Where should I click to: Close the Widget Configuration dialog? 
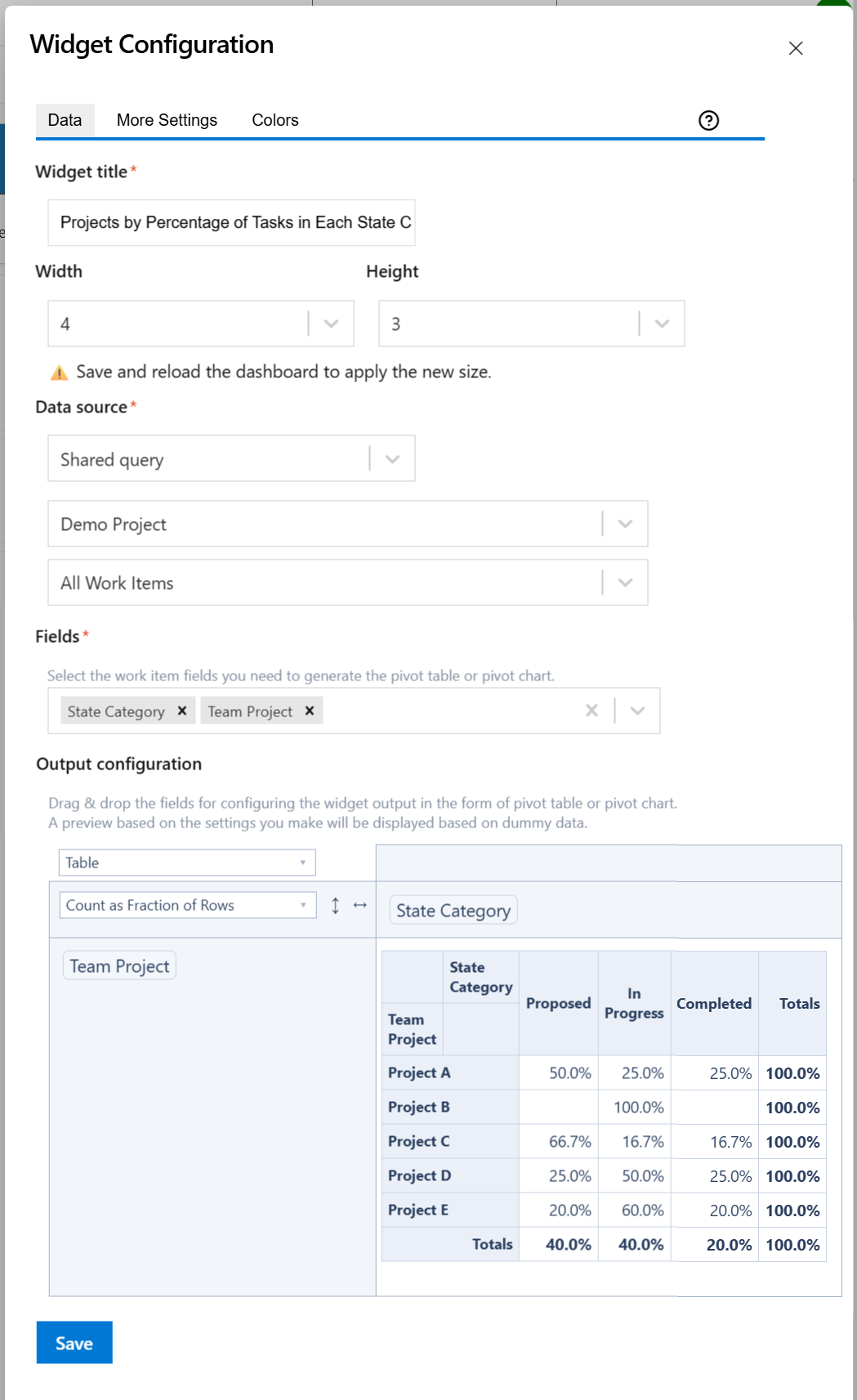point(796,48)
